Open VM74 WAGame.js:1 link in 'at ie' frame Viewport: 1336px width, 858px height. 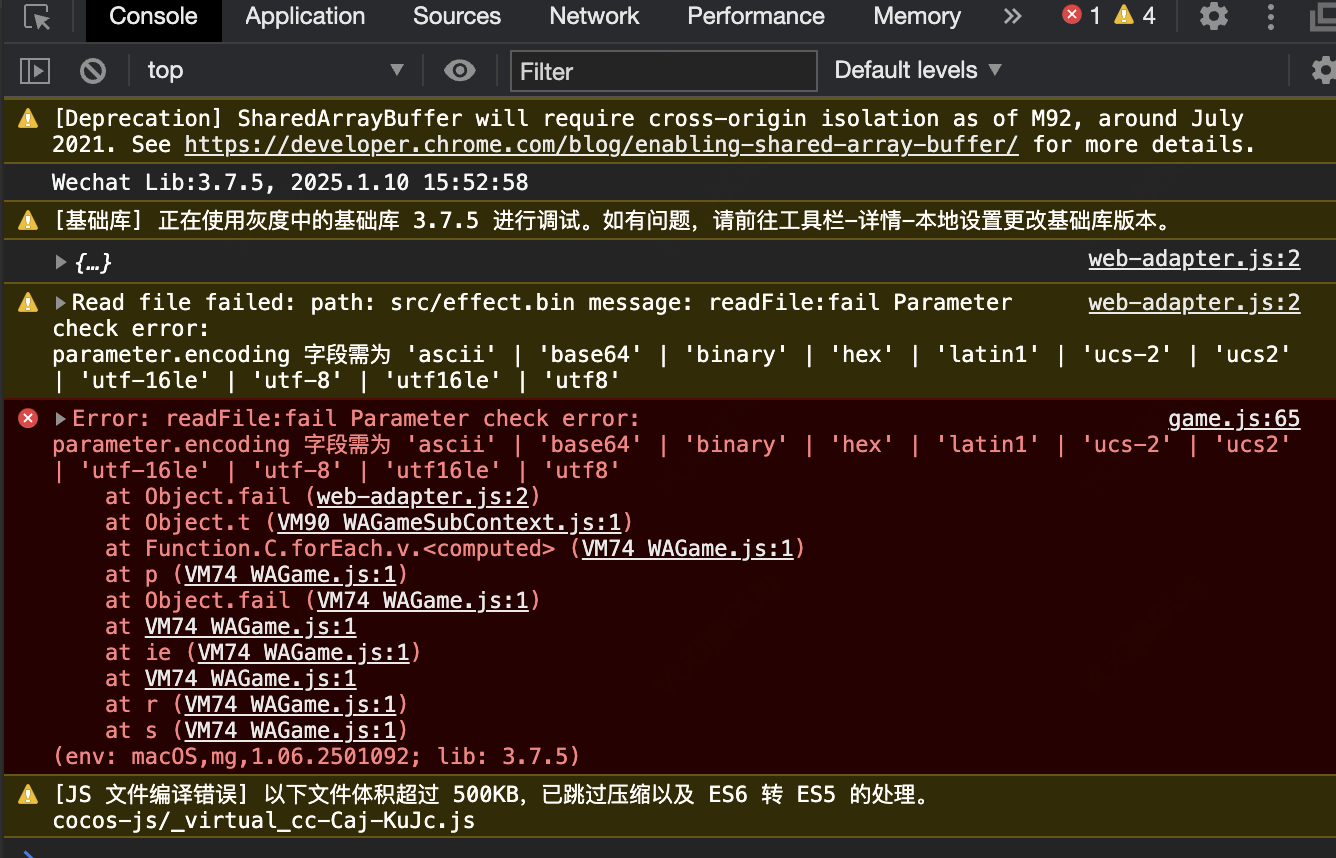[304, 652]
